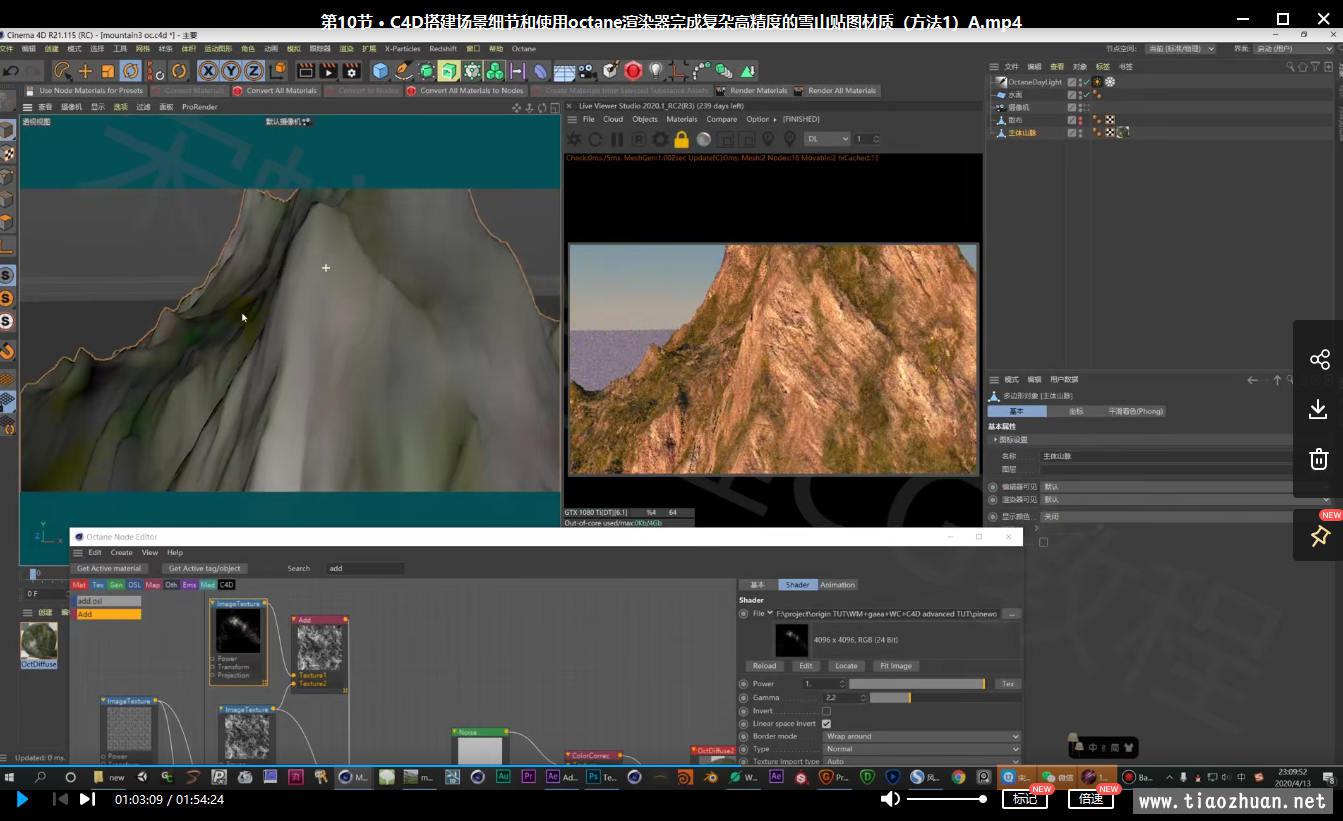Select the Add node list entry
This screenshot has height=821, width=1343.
tap(109, 614)
